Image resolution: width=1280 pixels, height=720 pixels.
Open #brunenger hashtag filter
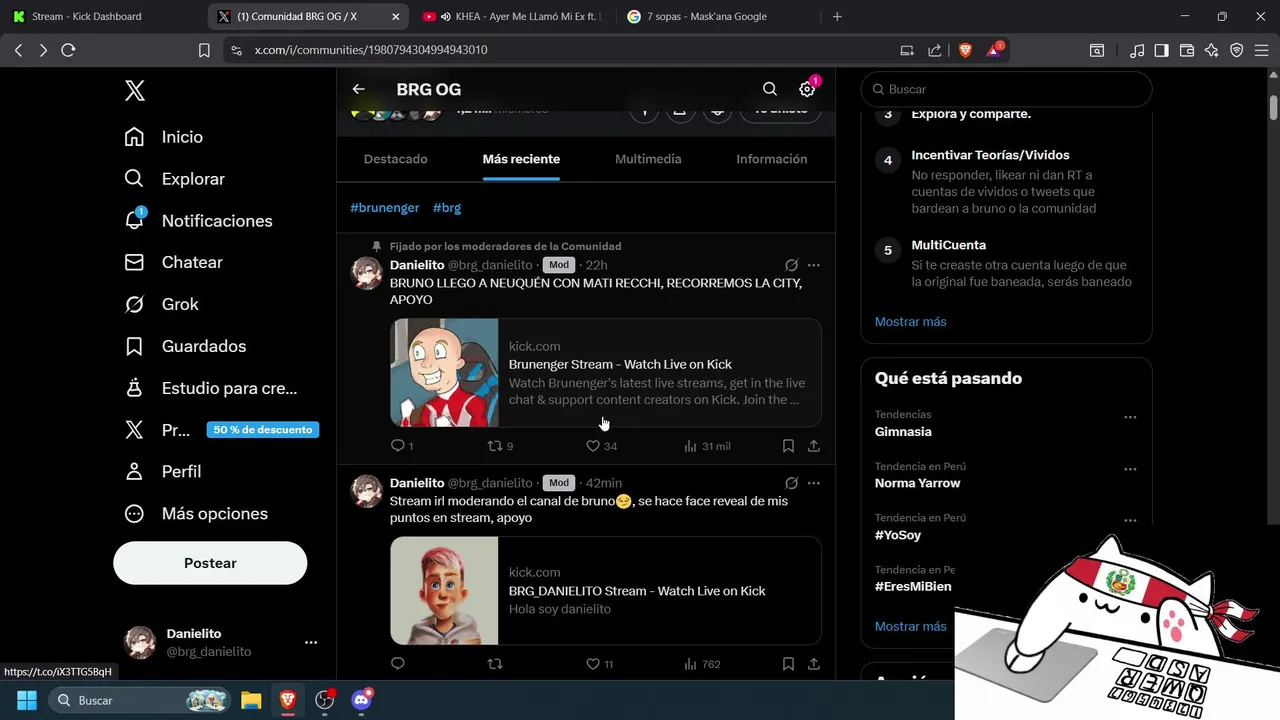tap(385, 208)
